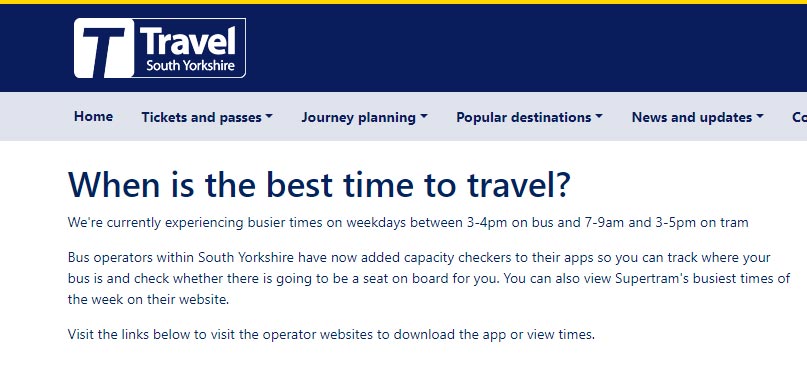Click the yellow stripe at page top
This screenshot has height=369, width=807.
point(404,2)
